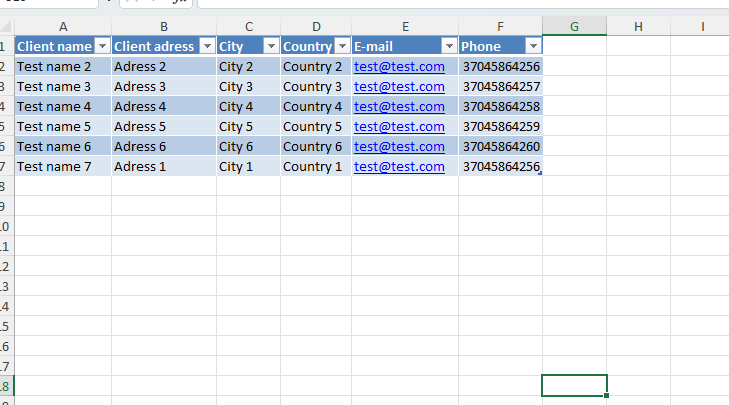Select cell Country 3
This screenshot has width=729, height=405.
pos(316,86)
